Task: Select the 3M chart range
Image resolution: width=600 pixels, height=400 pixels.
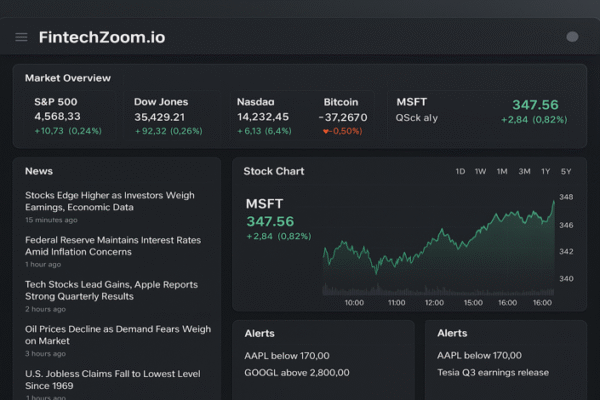Action: pos(524,171)
